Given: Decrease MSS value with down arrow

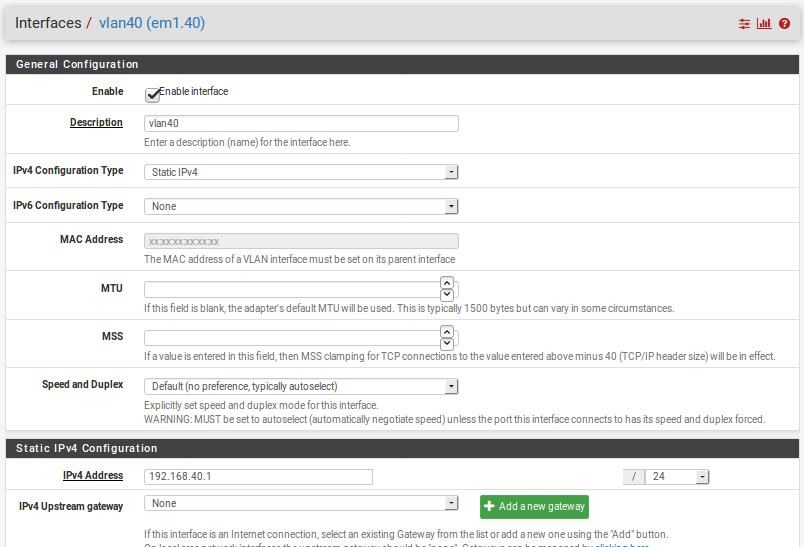Looking at the screenshot, I should tap(447, 342).
